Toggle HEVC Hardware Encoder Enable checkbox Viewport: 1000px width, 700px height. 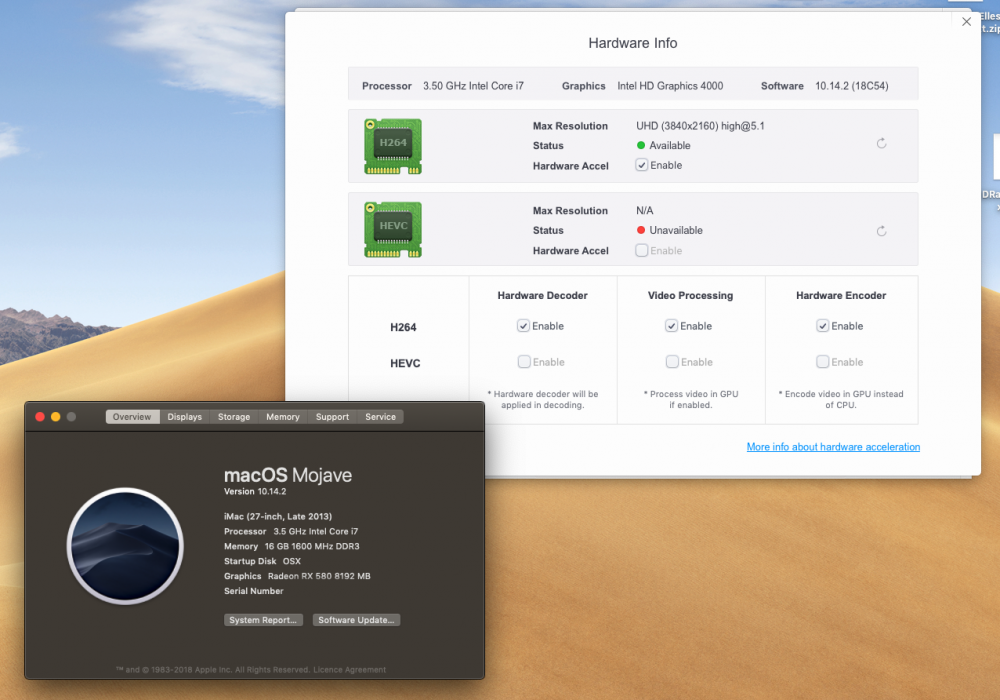click(823, 361)
